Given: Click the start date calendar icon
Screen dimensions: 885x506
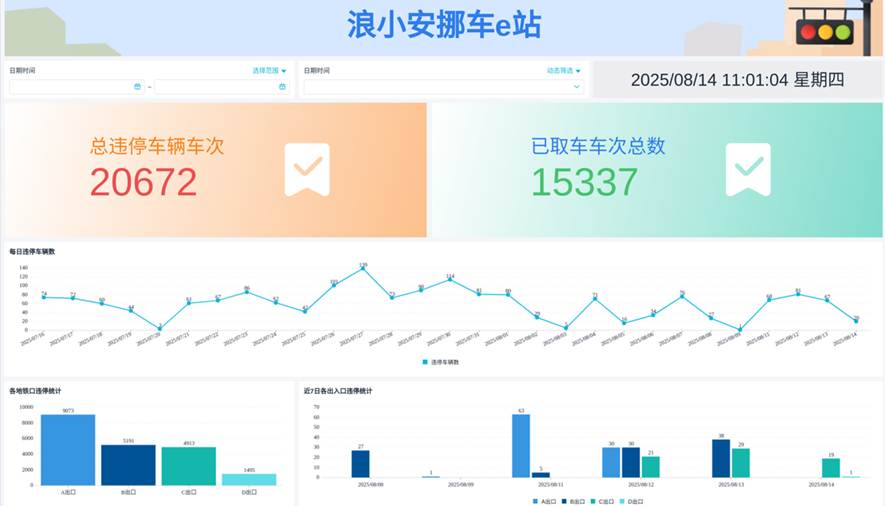Looking at the screenshot, I should [137, 87].
